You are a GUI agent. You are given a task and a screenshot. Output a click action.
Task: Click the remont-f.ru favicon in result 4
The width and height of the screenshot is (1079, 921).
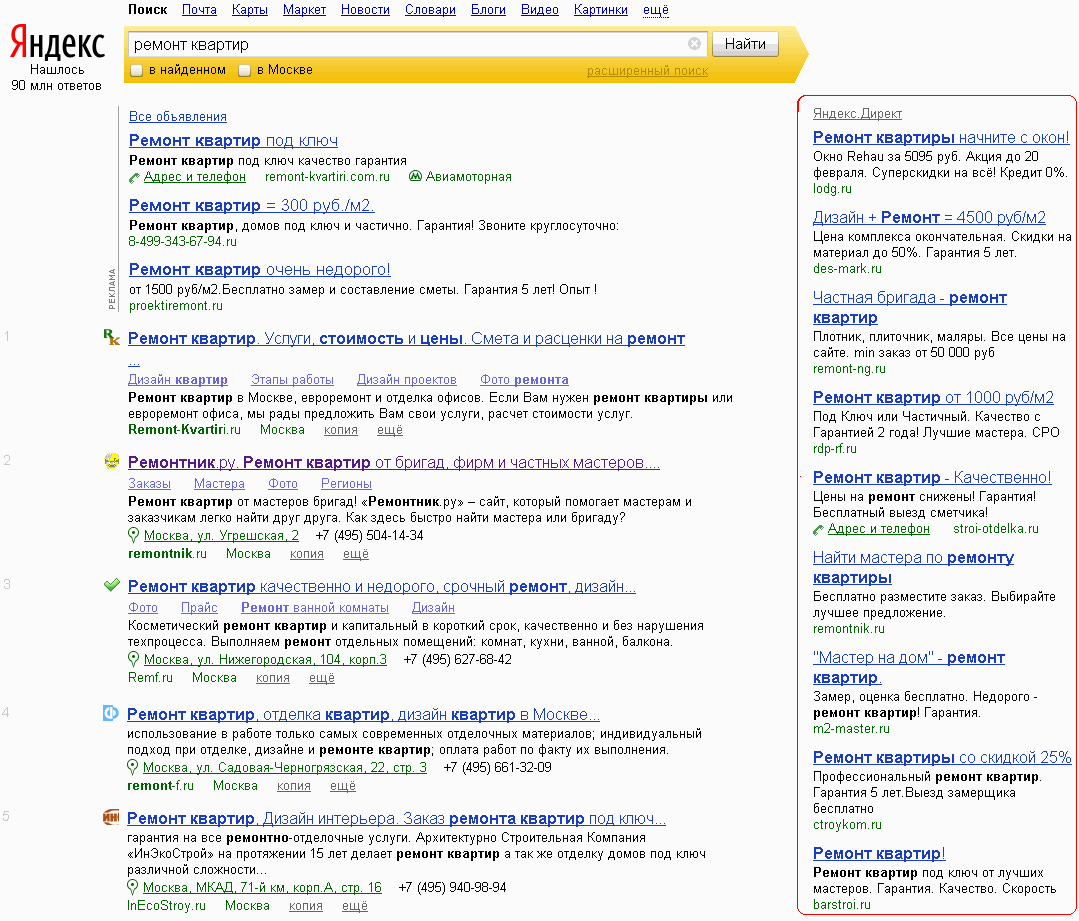(111, 713)
